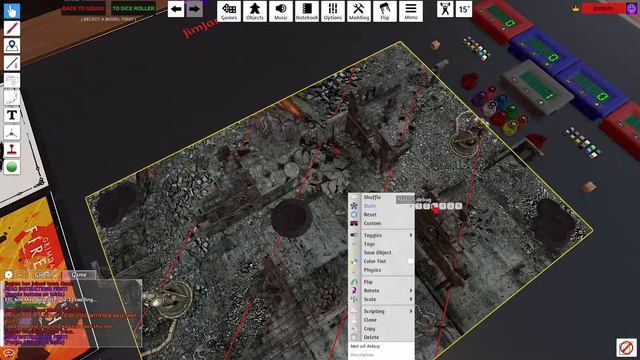Click the Flip table button
Viewport: 640px width, 360px height.
tap(385, 11)
